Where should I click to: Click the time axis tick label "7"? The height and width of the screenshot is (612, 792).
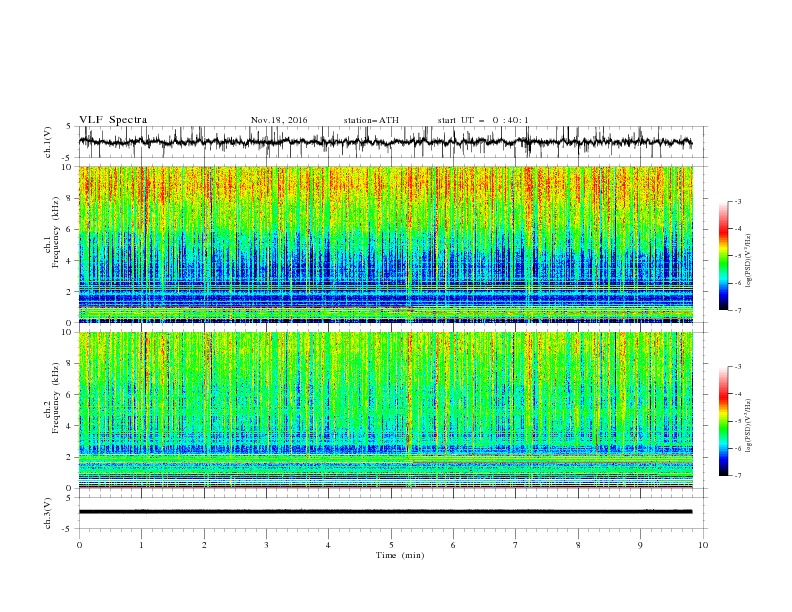pos(516,545)
